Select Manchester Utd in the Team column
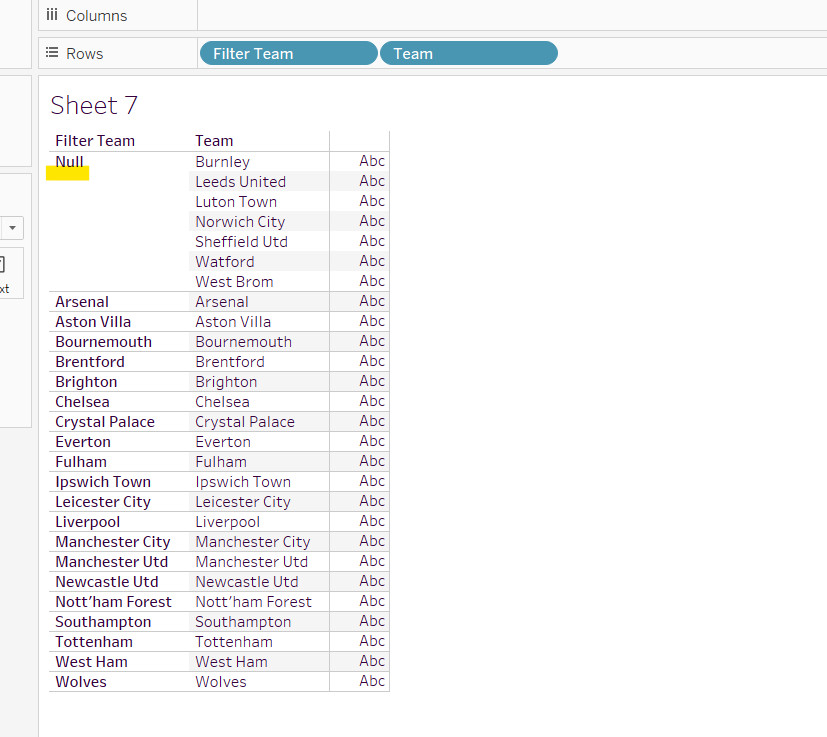827x737 pixels. [252, 562]
